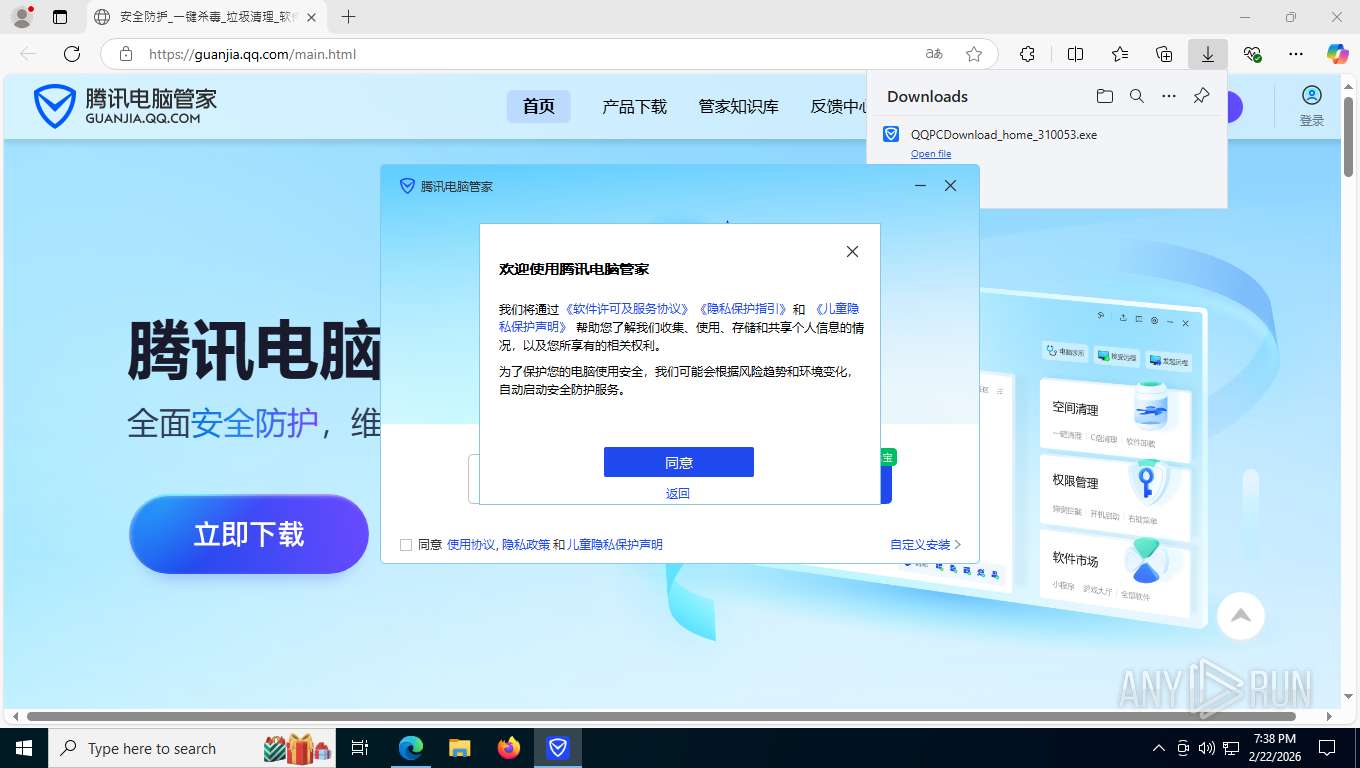Click the Read aloud icon in the address bar

(x=933, y=54)
